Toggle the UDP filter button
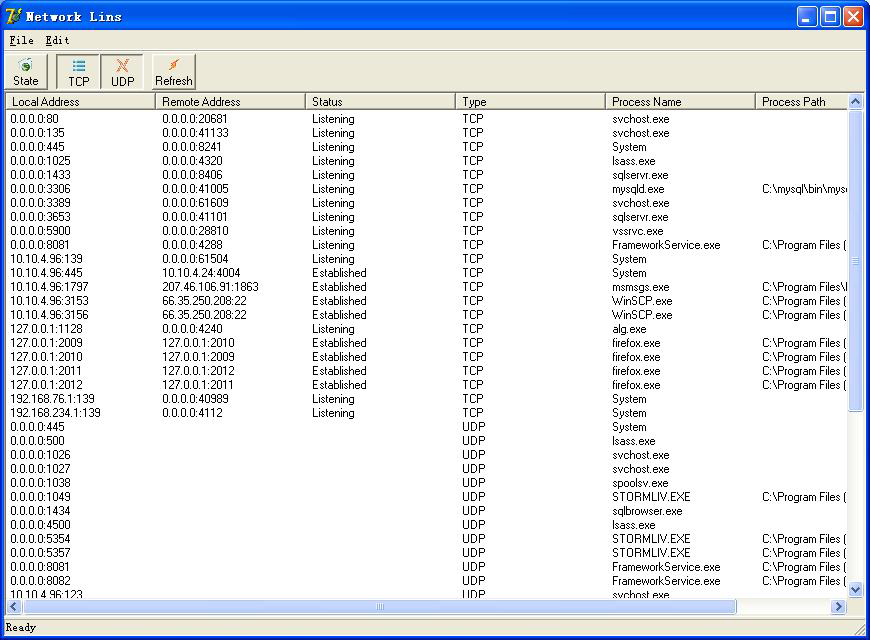870x640 pixels. click(123, 72)
